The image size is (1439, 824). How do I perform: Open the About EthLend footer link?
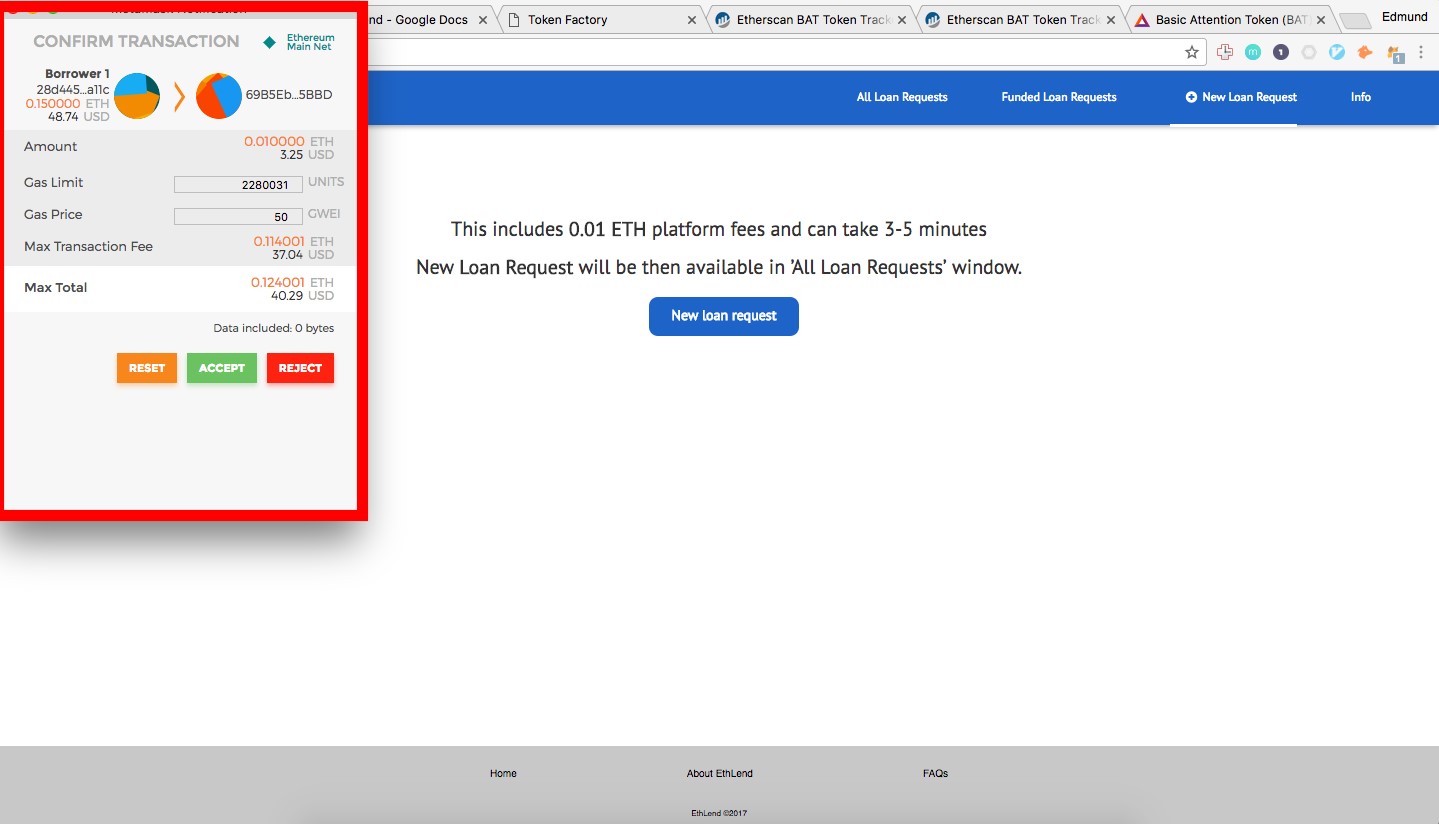coord(720,773)
